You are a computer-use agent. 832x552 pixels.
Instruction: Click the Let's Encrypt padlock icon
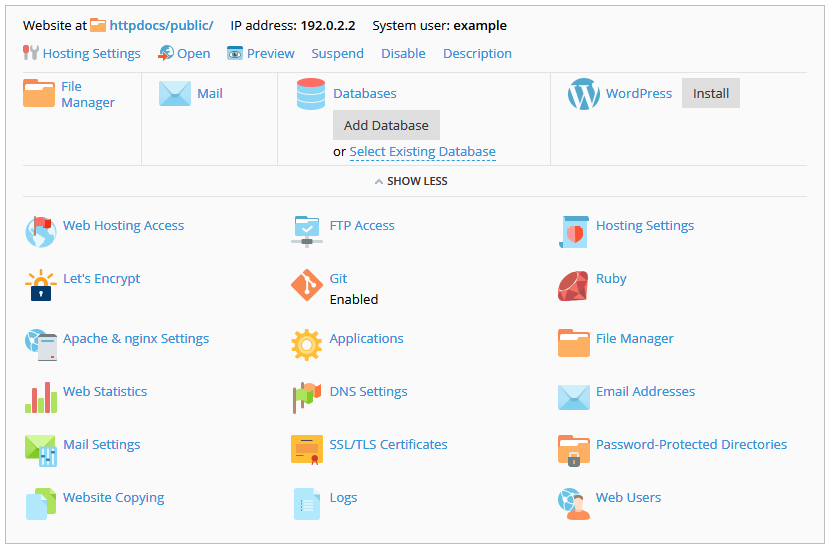[x=40, y=286]
